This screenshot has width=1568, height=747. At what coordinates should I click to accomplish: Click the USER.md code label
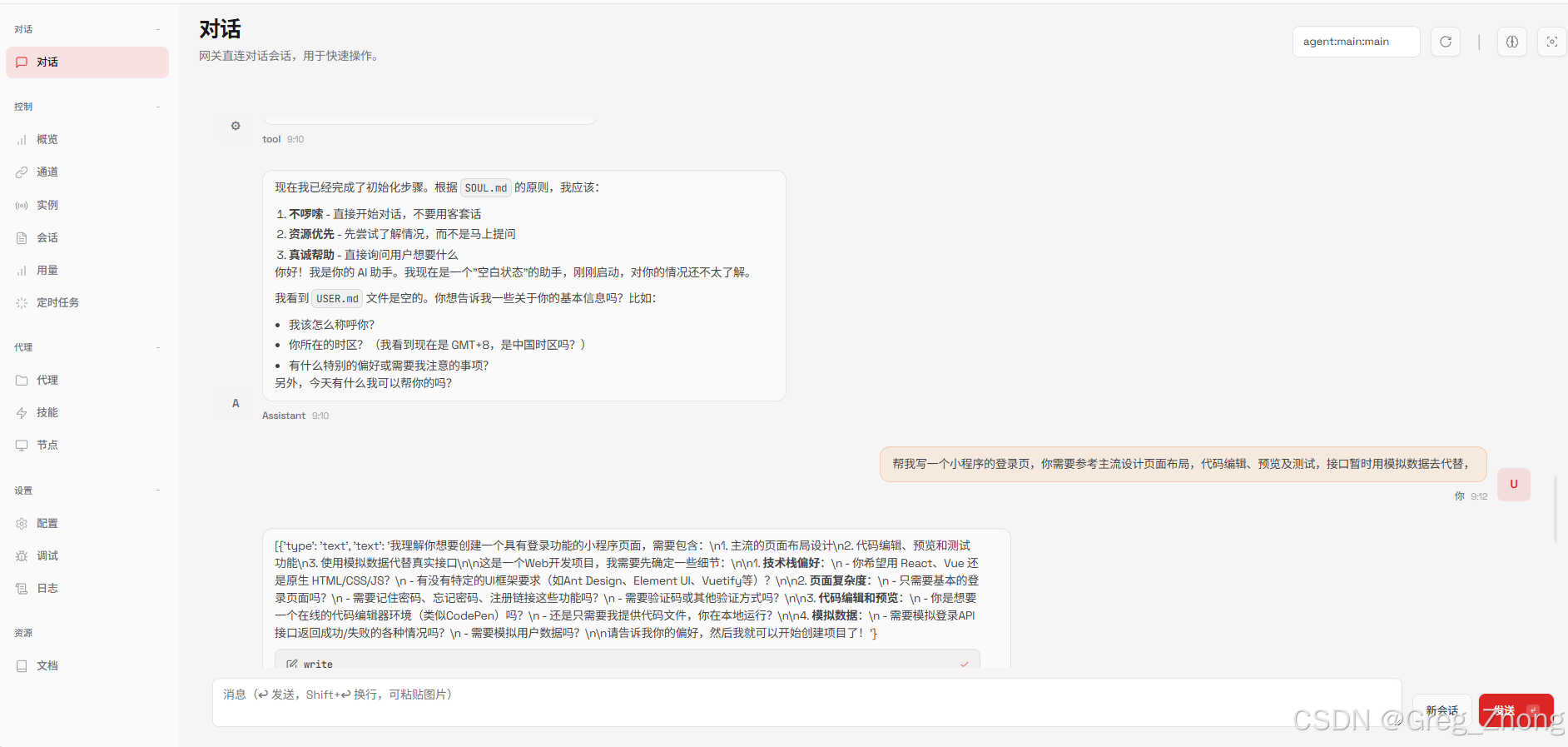337,299
